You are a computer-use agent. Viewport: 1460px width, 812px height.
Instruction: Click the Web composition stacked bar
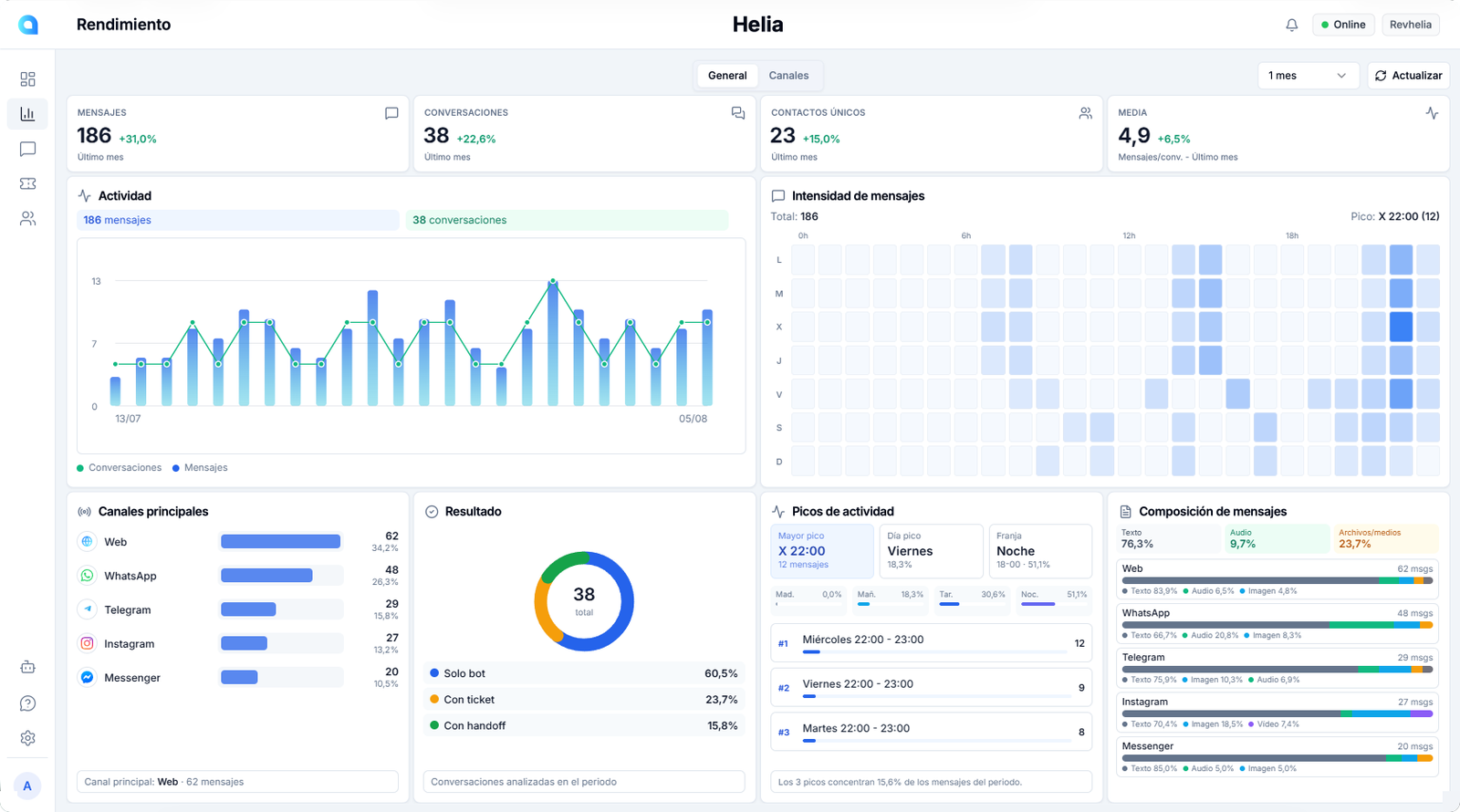point(1277,580)
